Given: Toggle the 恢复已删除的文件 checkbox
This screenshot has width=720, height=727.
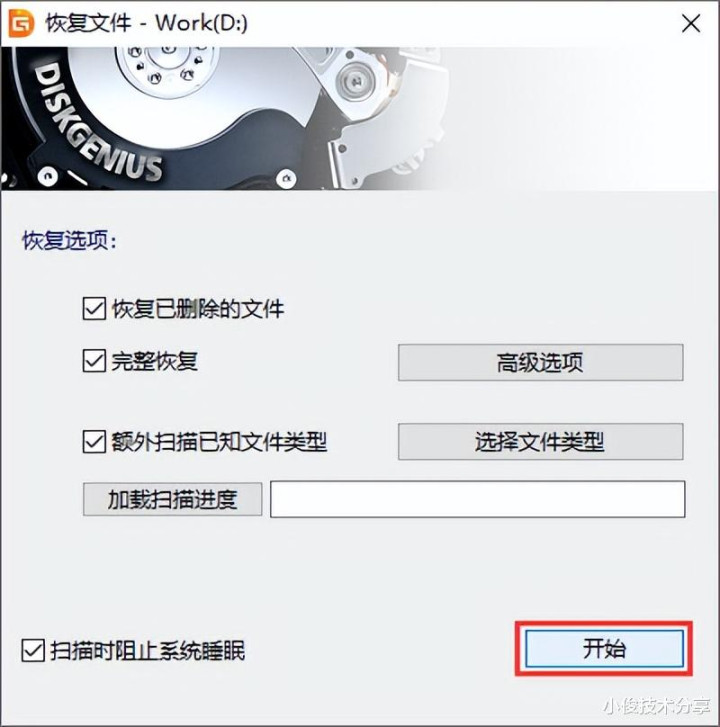Looking at the screenshot, I should click(x=94, y=309).
